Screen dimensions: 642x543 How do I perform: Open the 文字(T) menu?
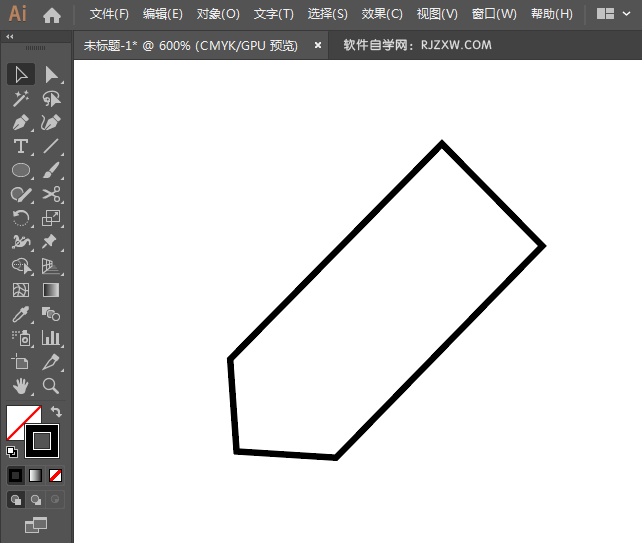coord(274,14)
